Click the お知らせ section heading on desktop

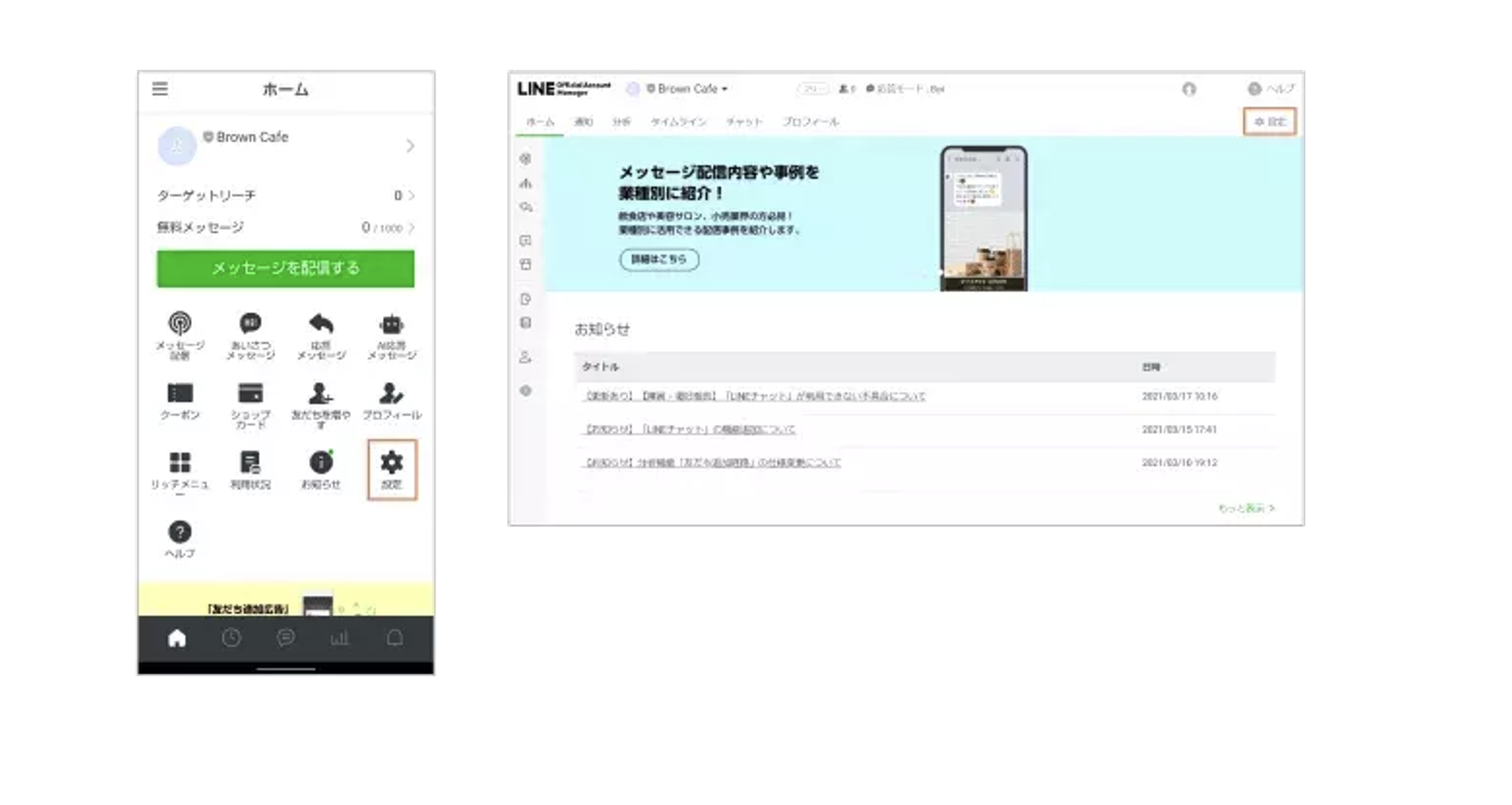[602, 329]
